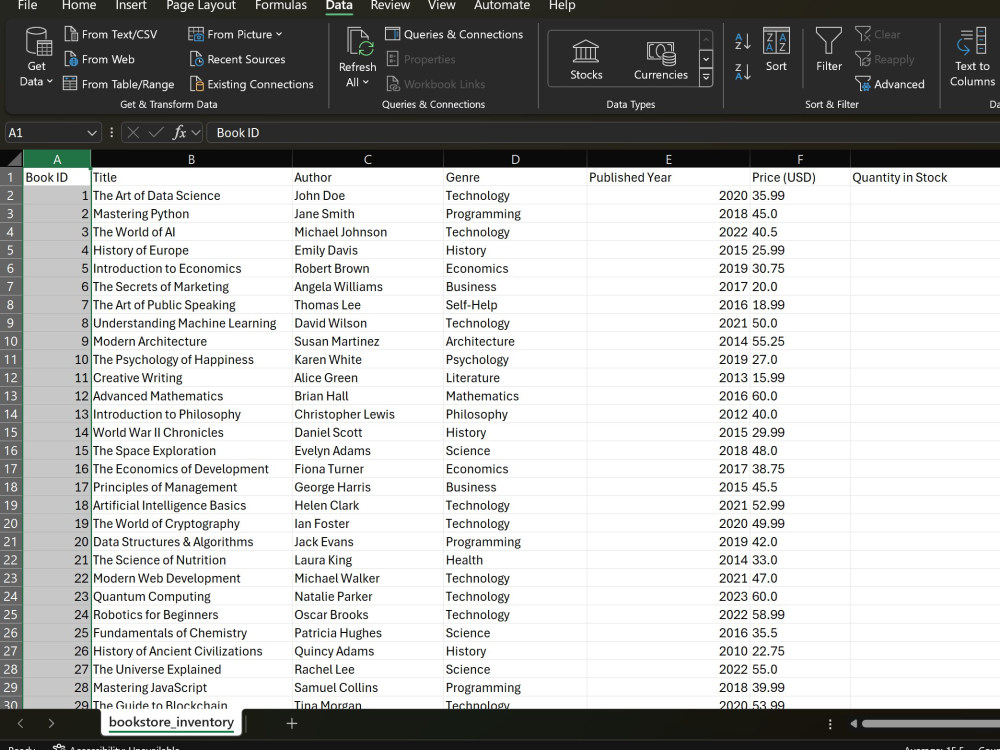Select the cell 'Quantum Computing'
1000x750 pixels.
click(191, 596)
